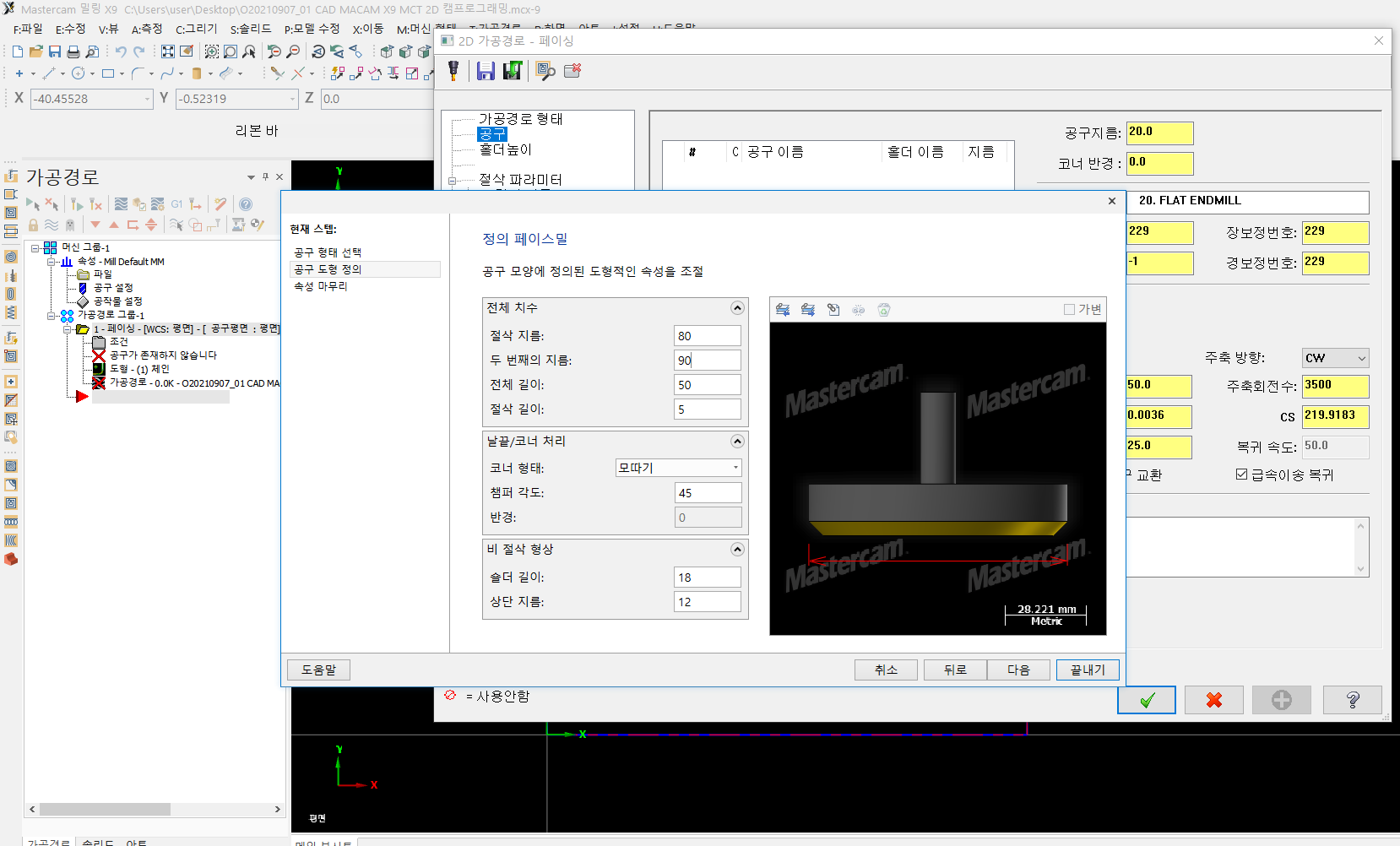Open the E:수정 menu
This screenshot has width=1400, height=846.
point(70,29)
